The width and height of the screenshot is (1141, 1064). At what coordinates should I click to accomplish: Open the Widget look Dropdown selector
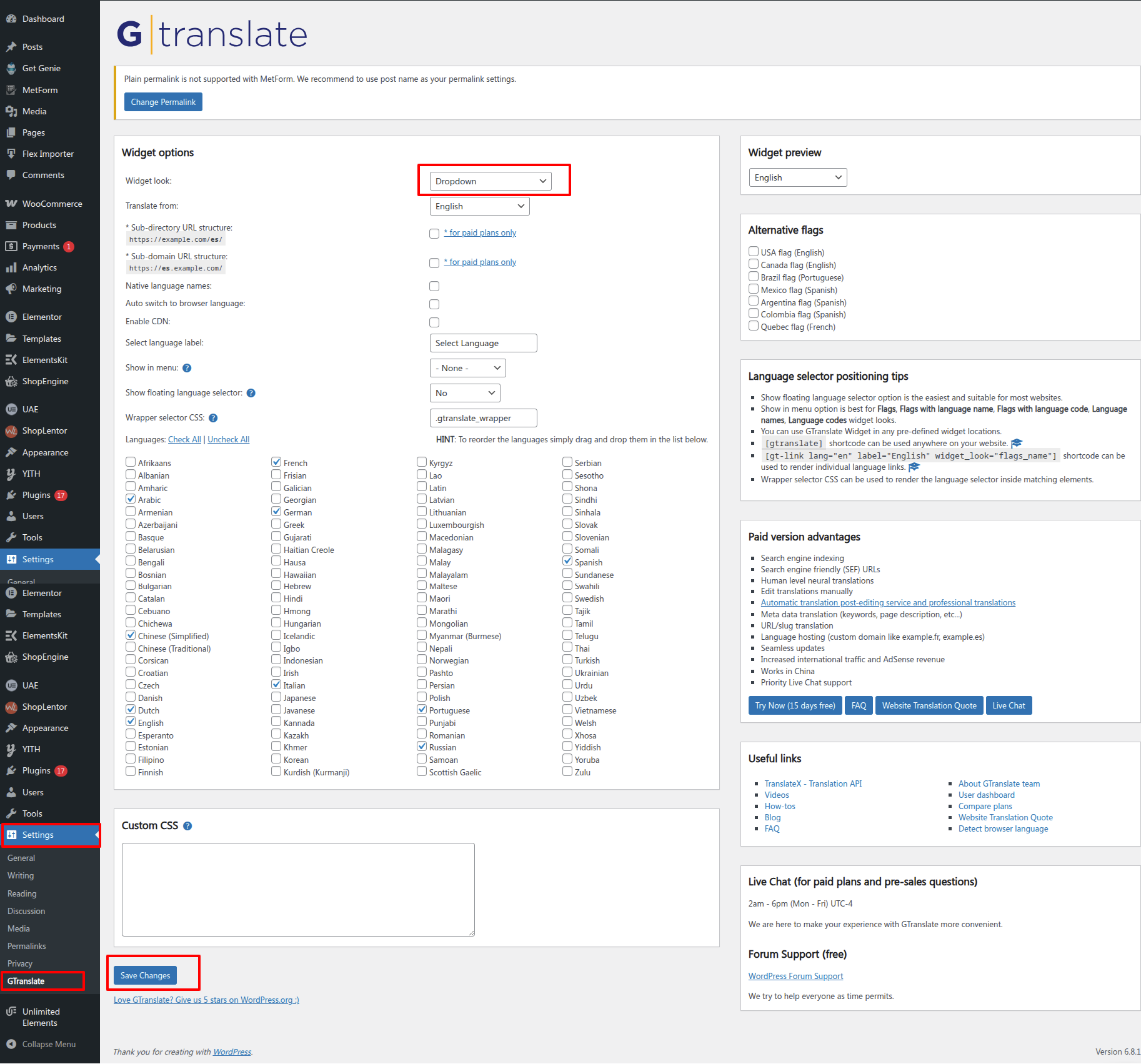(491, 181)
